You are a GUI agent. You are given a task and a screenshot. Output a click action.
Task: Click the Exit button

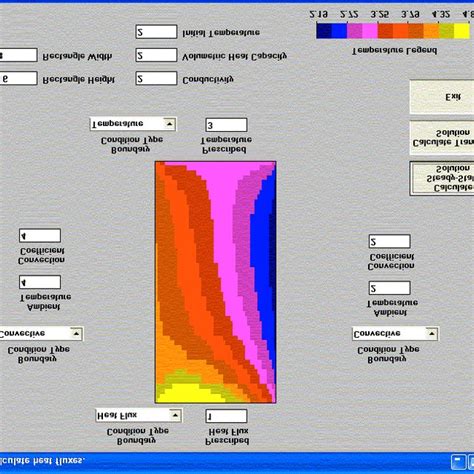coord(442,97)
